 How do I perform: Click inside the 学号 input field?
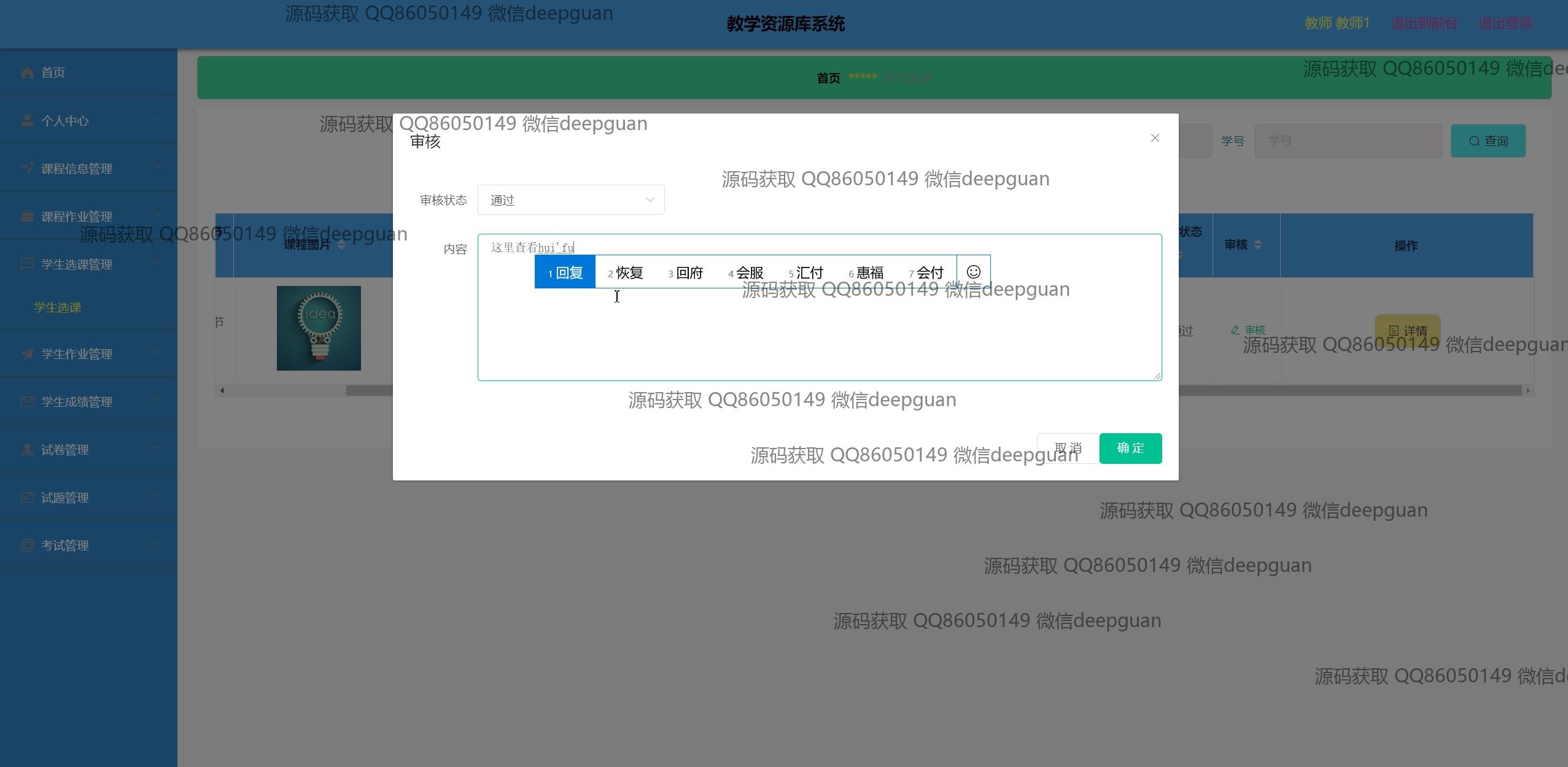point(1347,141)
